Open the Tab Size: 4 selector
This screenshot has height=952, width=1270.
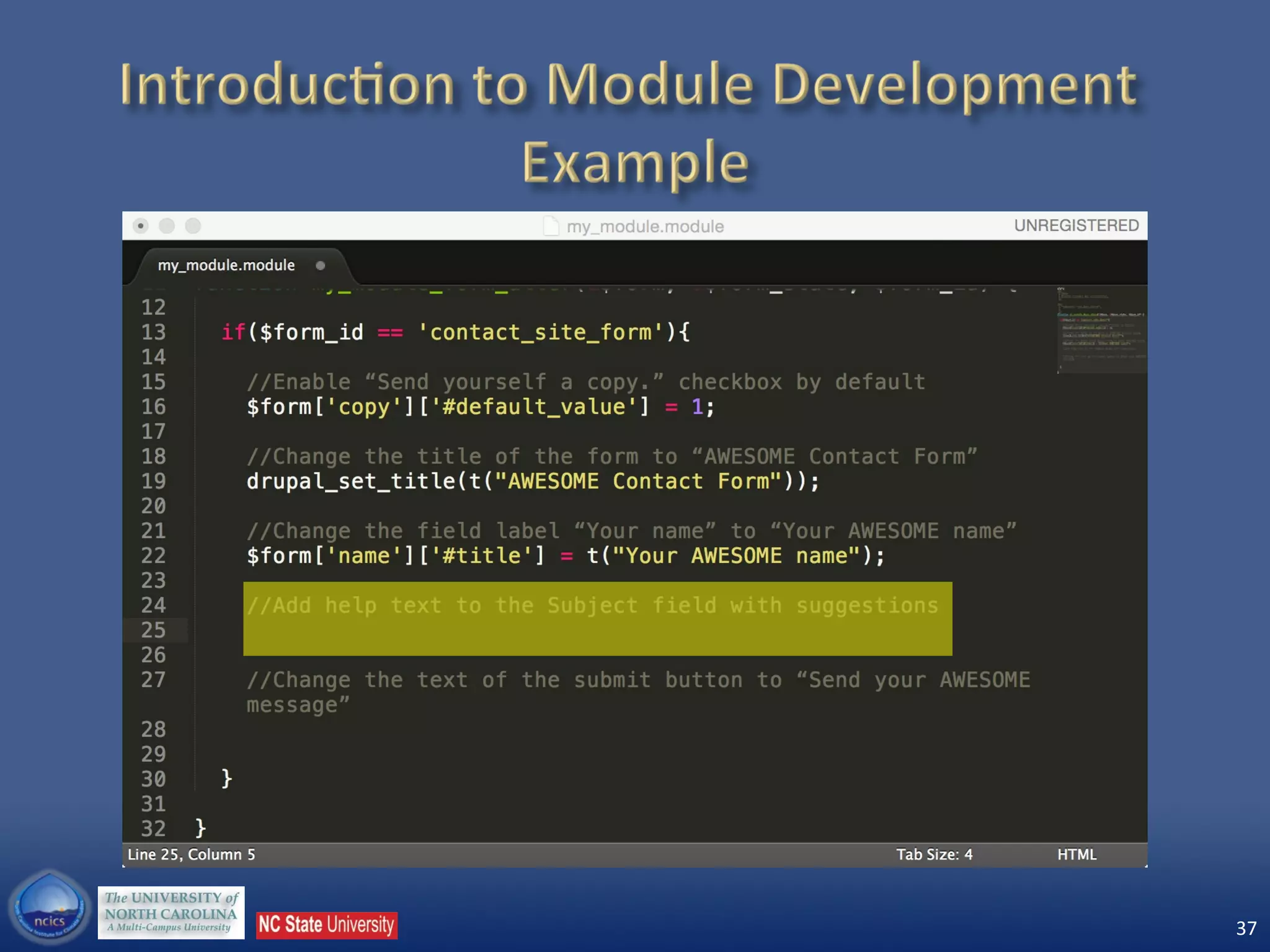[934, 855]
